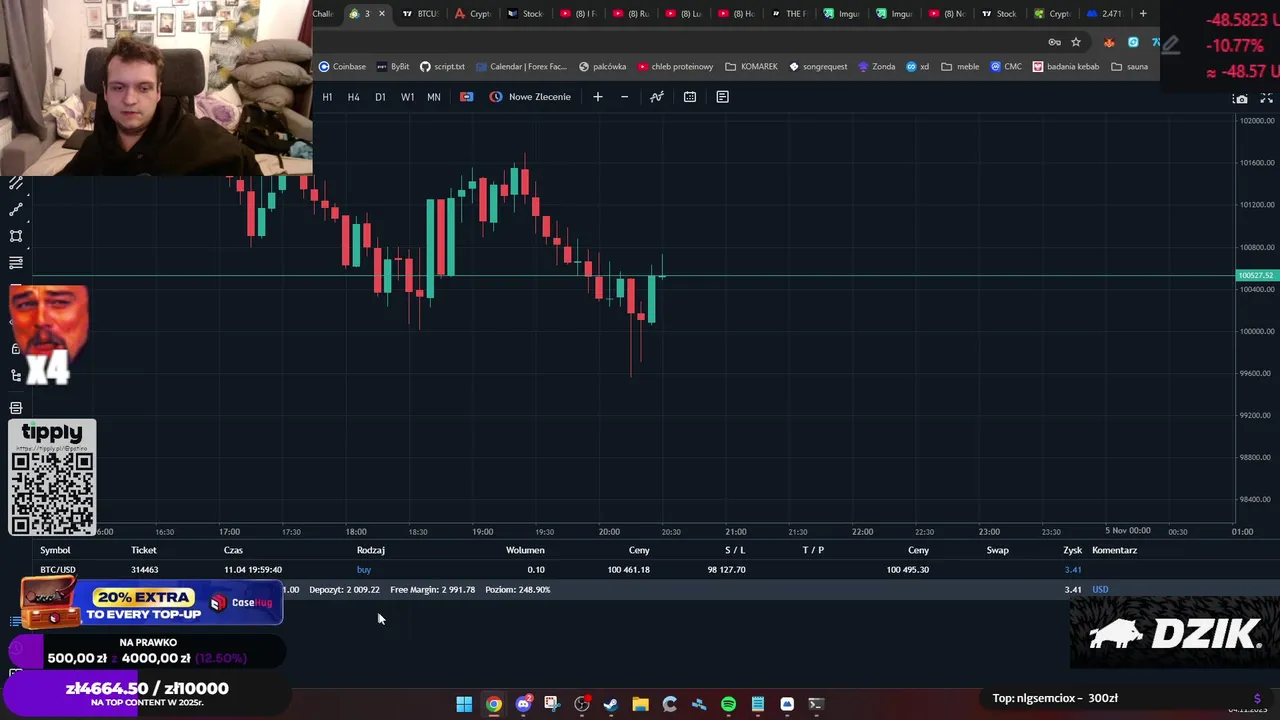1280x720 pixels.
Task: Sort positions by Zysk column header
Action: pyautogui.click(x=1073, y=550)
